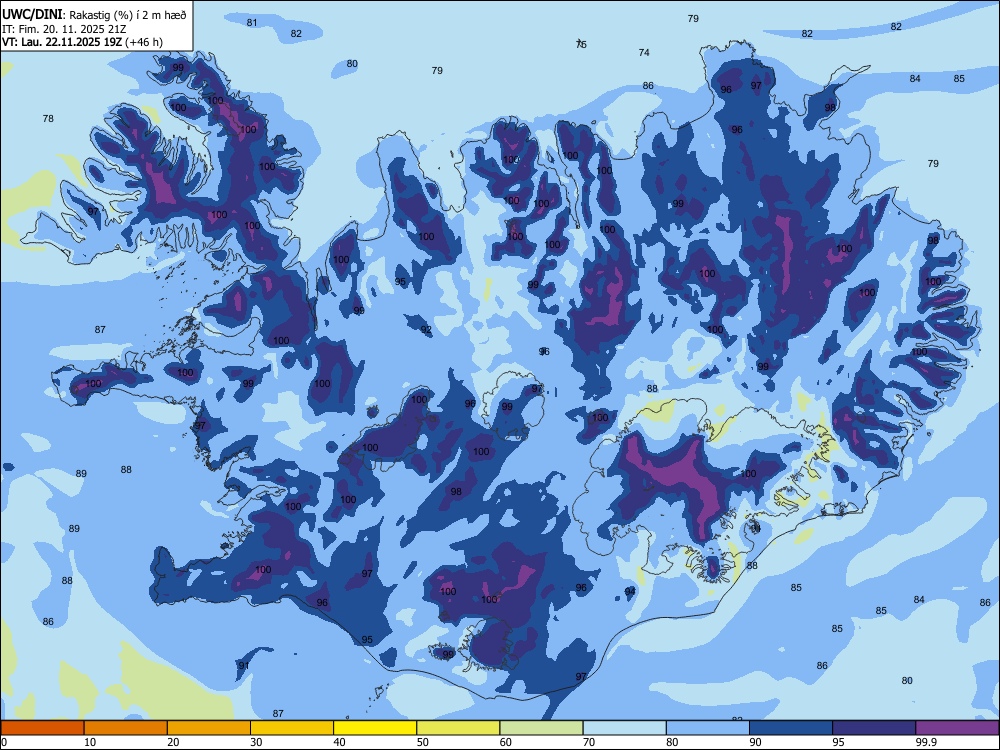Image resolution: width=1000 pixels, height=750 pixels.
Task: Click the dark blue 90–95 legend swatch
Action: pos(791,728)
